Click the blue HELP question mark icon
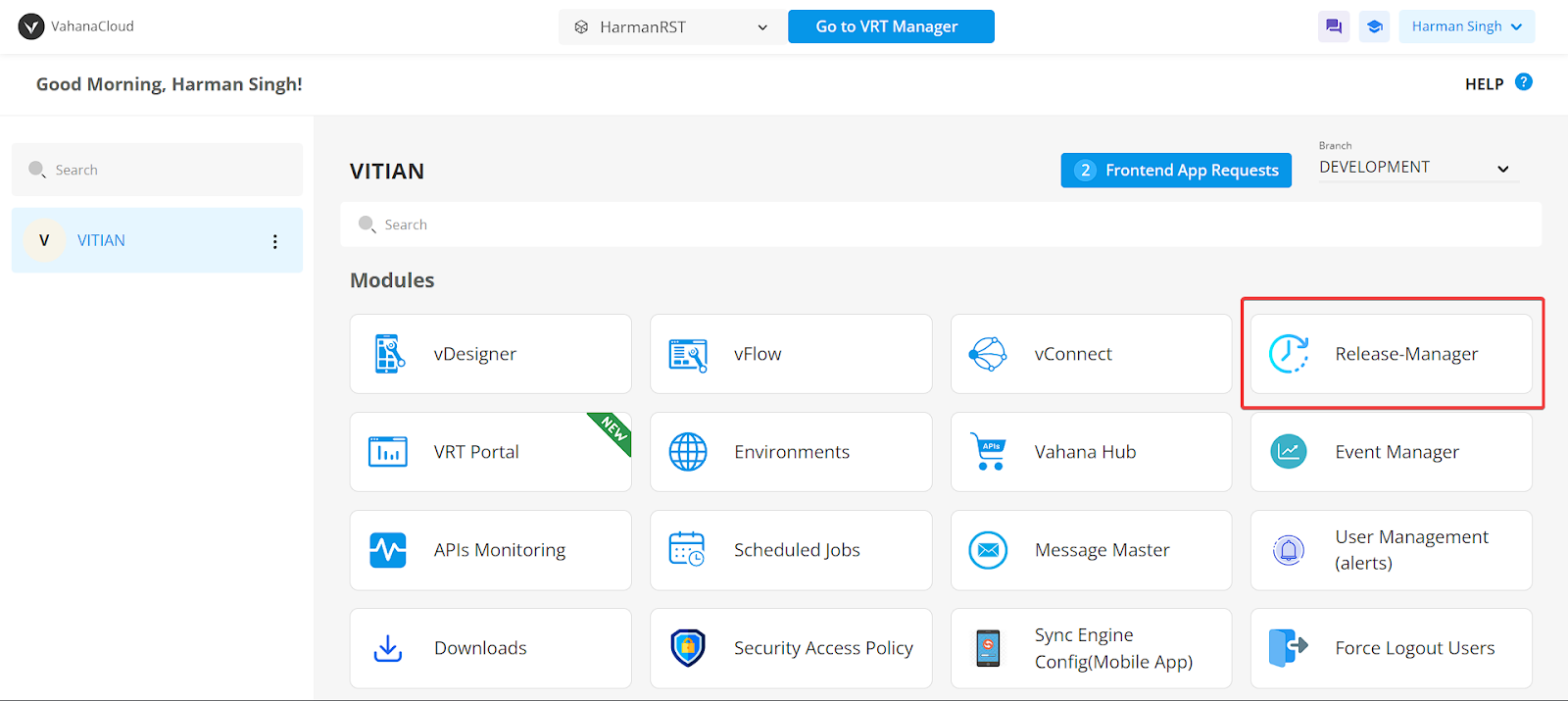1568x701 pixels. 1524,82
